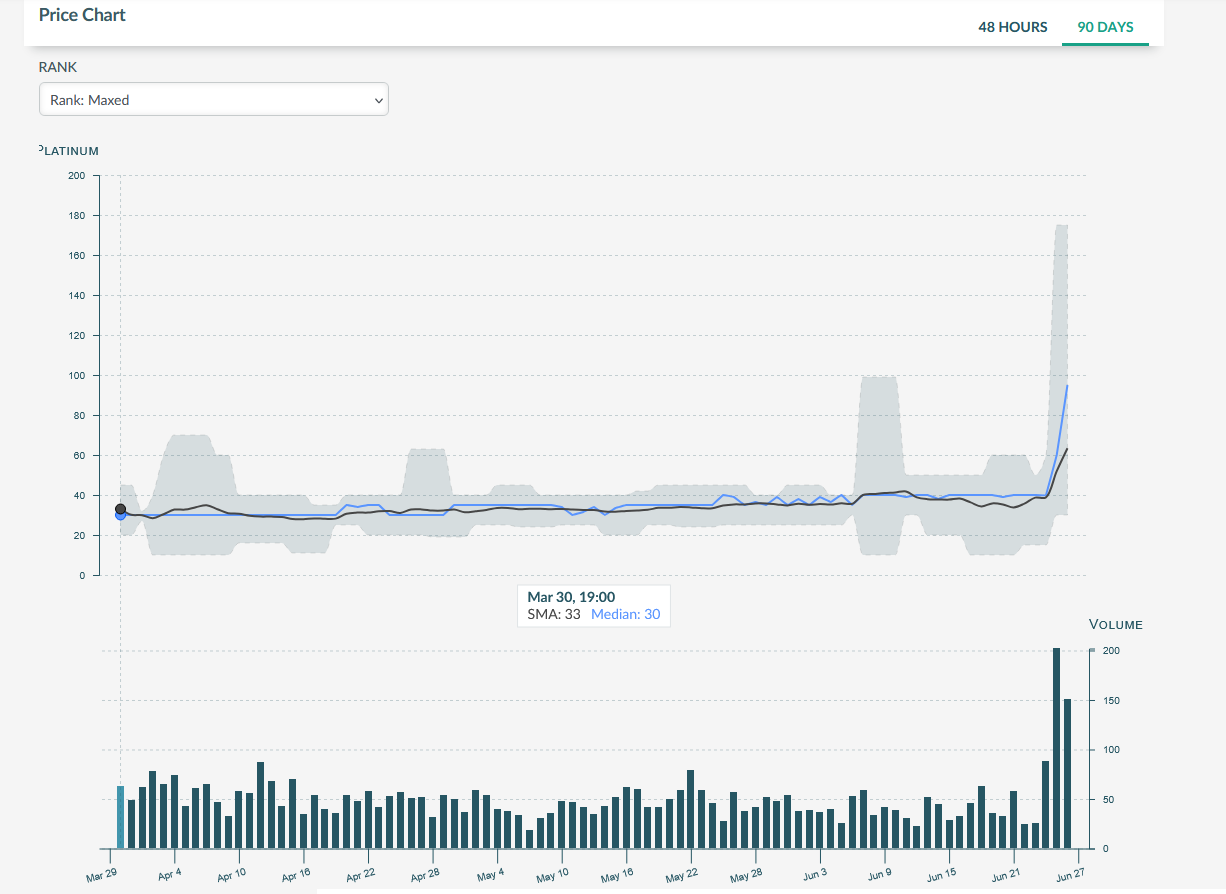The width and height of the screenshot is (1226, 894).
Task: Click the RANK label above dropdown
Action: [x=58, y=67]
